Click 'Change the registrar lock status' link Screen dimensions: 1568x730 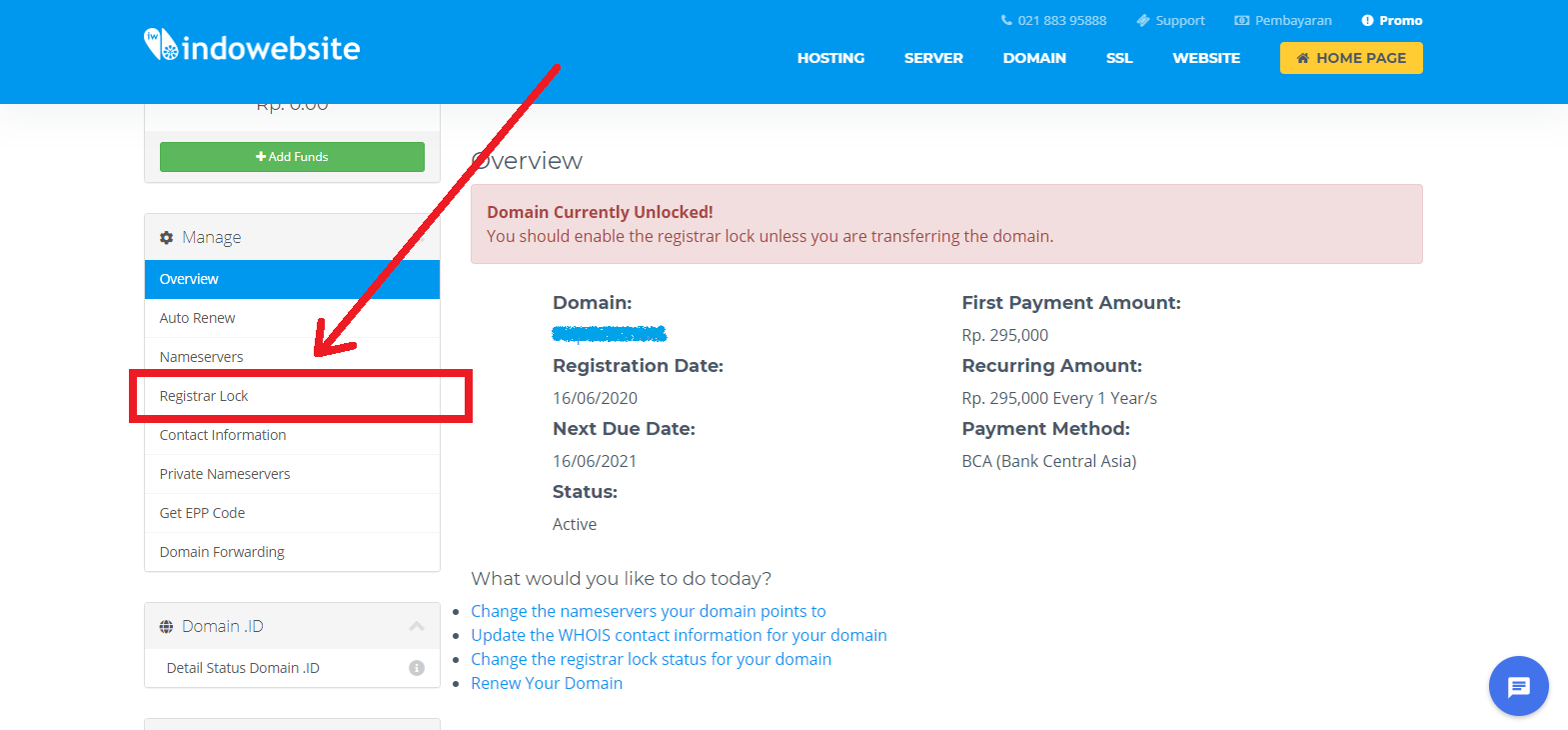click(x=651, y=659)
